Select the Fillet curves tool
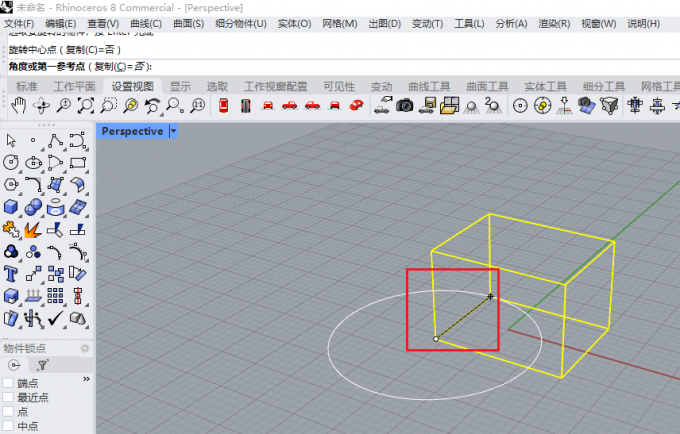 pyautogui.click(x=33, y=185)
